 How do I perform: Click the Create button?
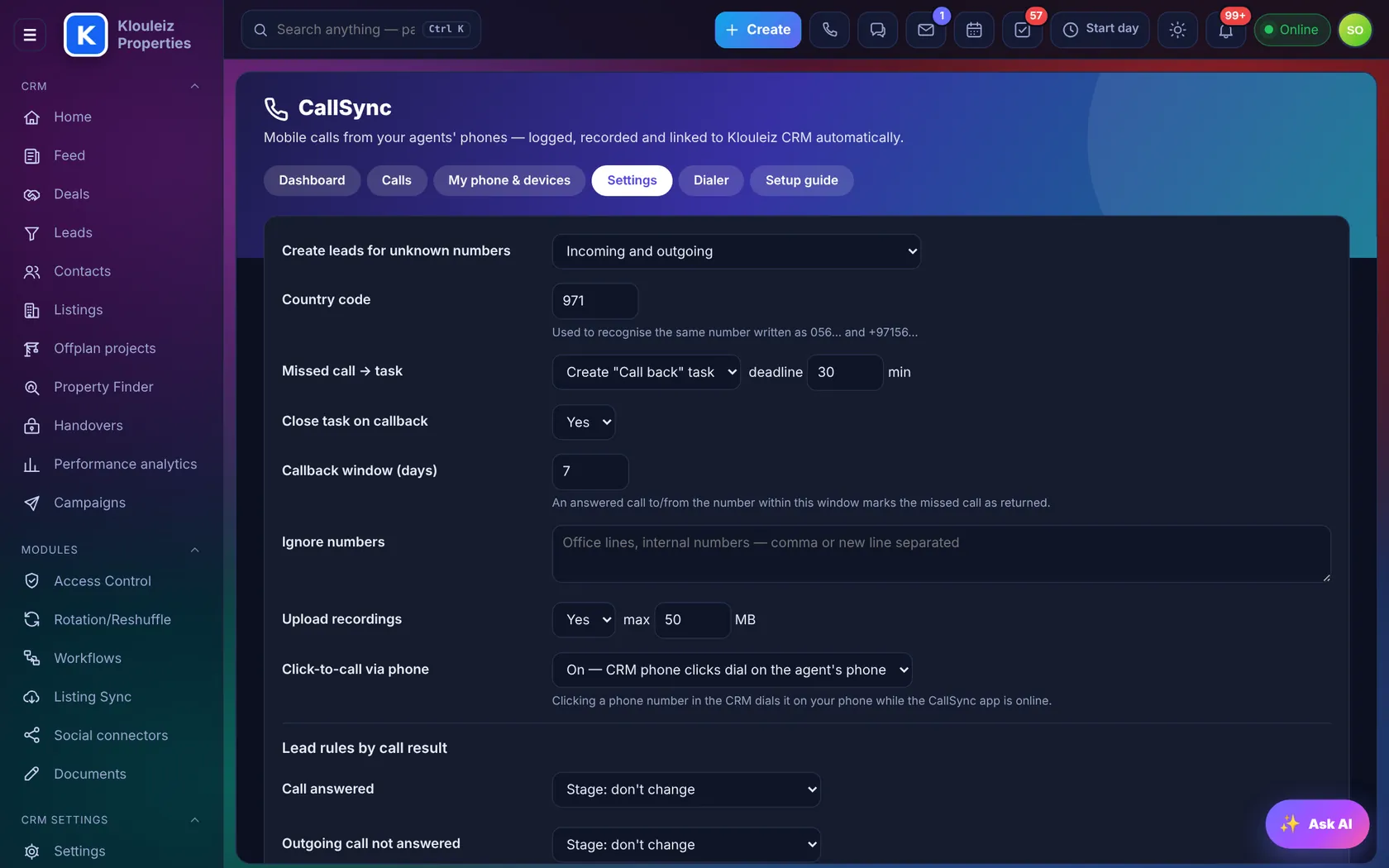point(757,30)
